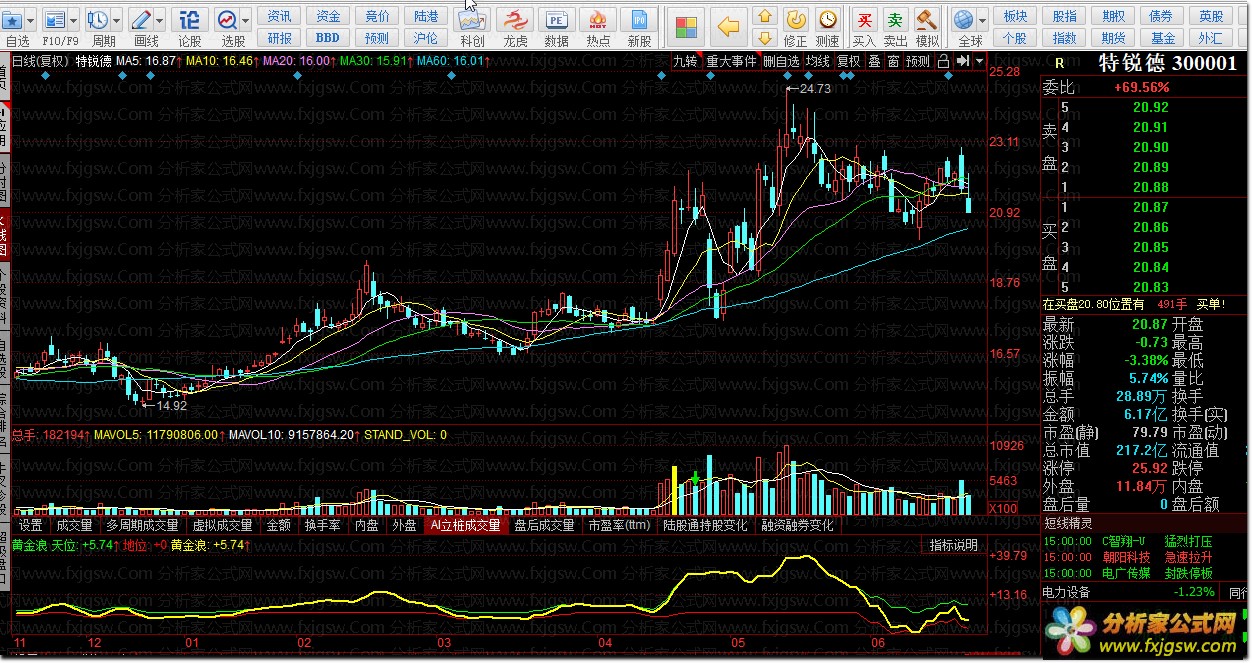Open the 全球 globe icon
This screenshot has width=1253, height=663.
pyautogui.click(x=963, y=20)
